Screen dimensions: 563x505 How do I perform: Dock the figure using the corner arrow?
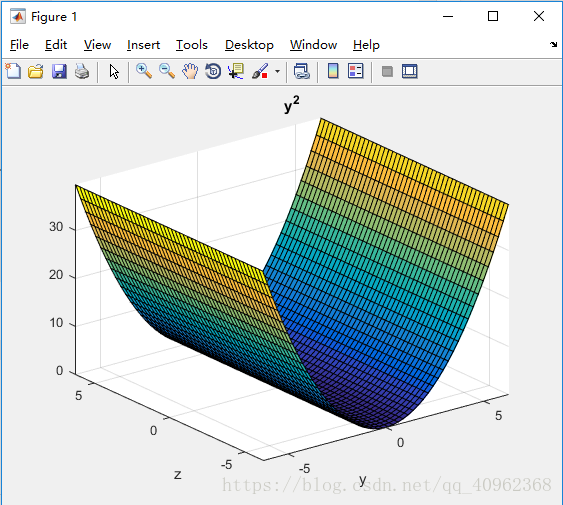tap(553, 45)
